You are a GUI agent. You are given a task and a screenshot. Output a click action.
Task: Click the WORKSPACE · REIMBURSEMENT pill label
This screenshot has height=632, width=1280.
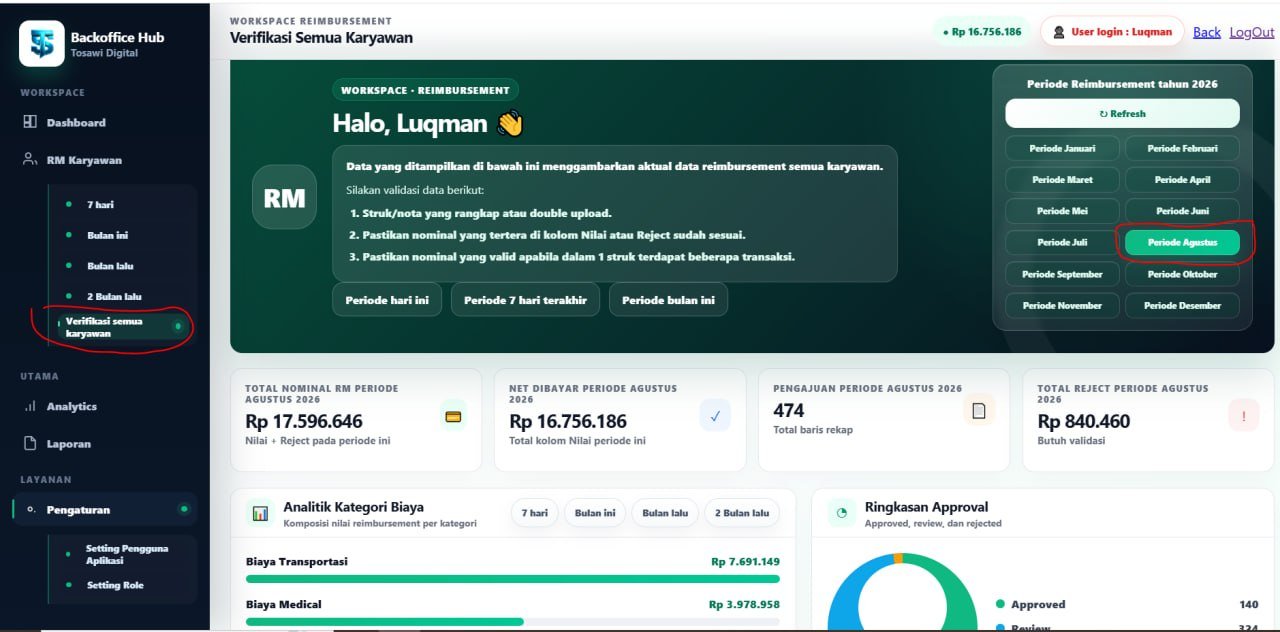[425, 90]
